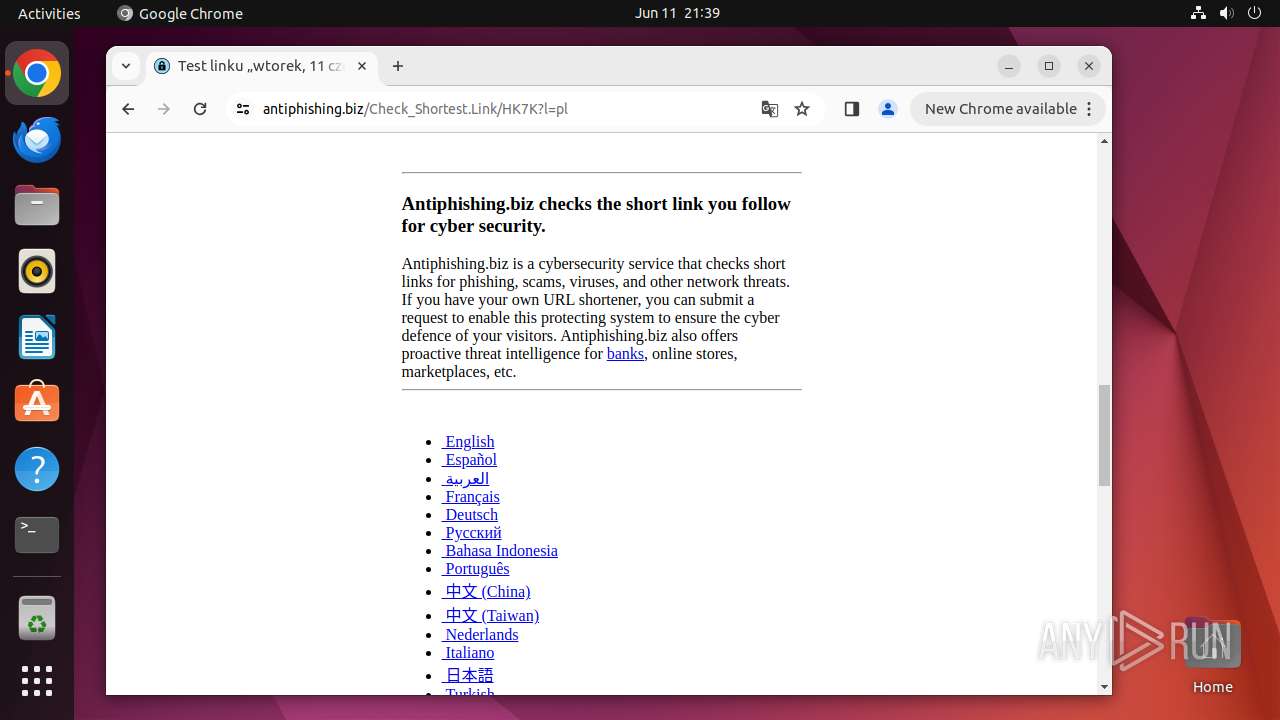Viewport: 1280px width, 720px height.
Task: Open the Chrome profile avatar menu
Action: pyautogui.click(x=888, y=109)
